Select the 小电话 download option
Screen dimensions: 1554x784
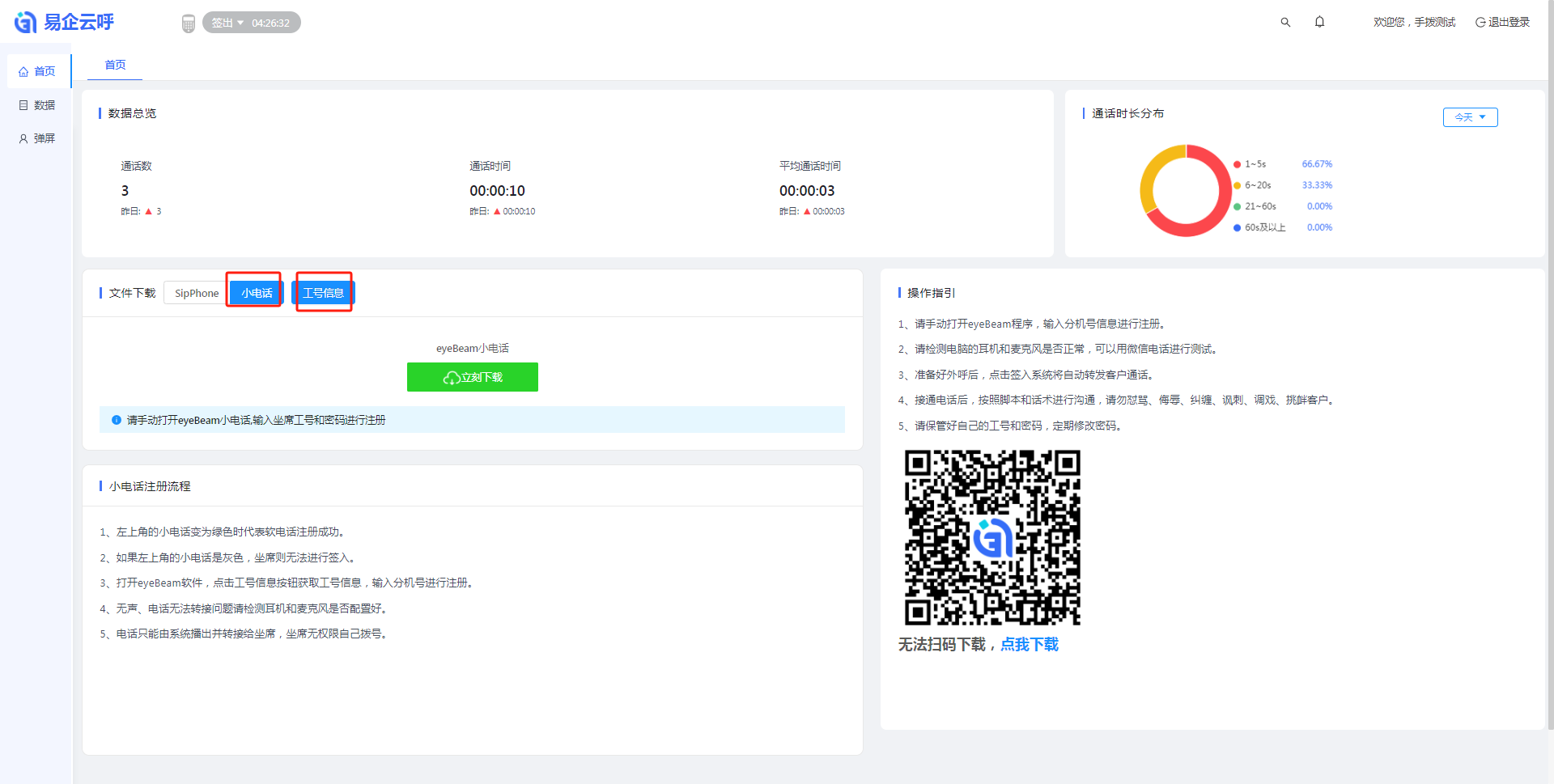[257, 293]
